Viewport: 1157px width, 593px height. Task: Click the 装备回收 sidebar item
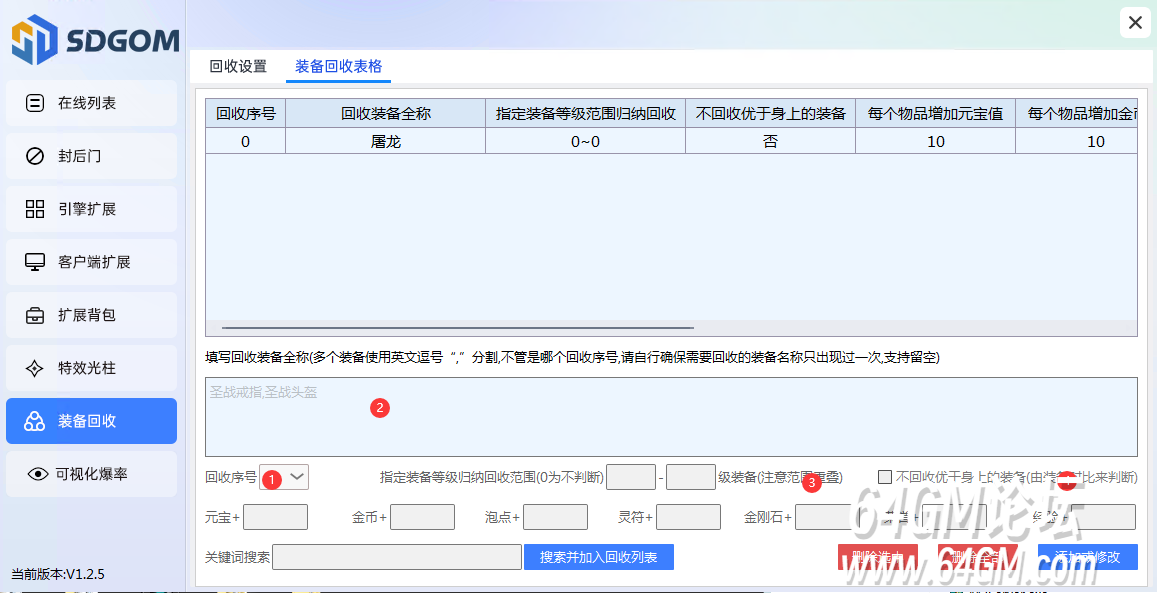pos(91,421)
